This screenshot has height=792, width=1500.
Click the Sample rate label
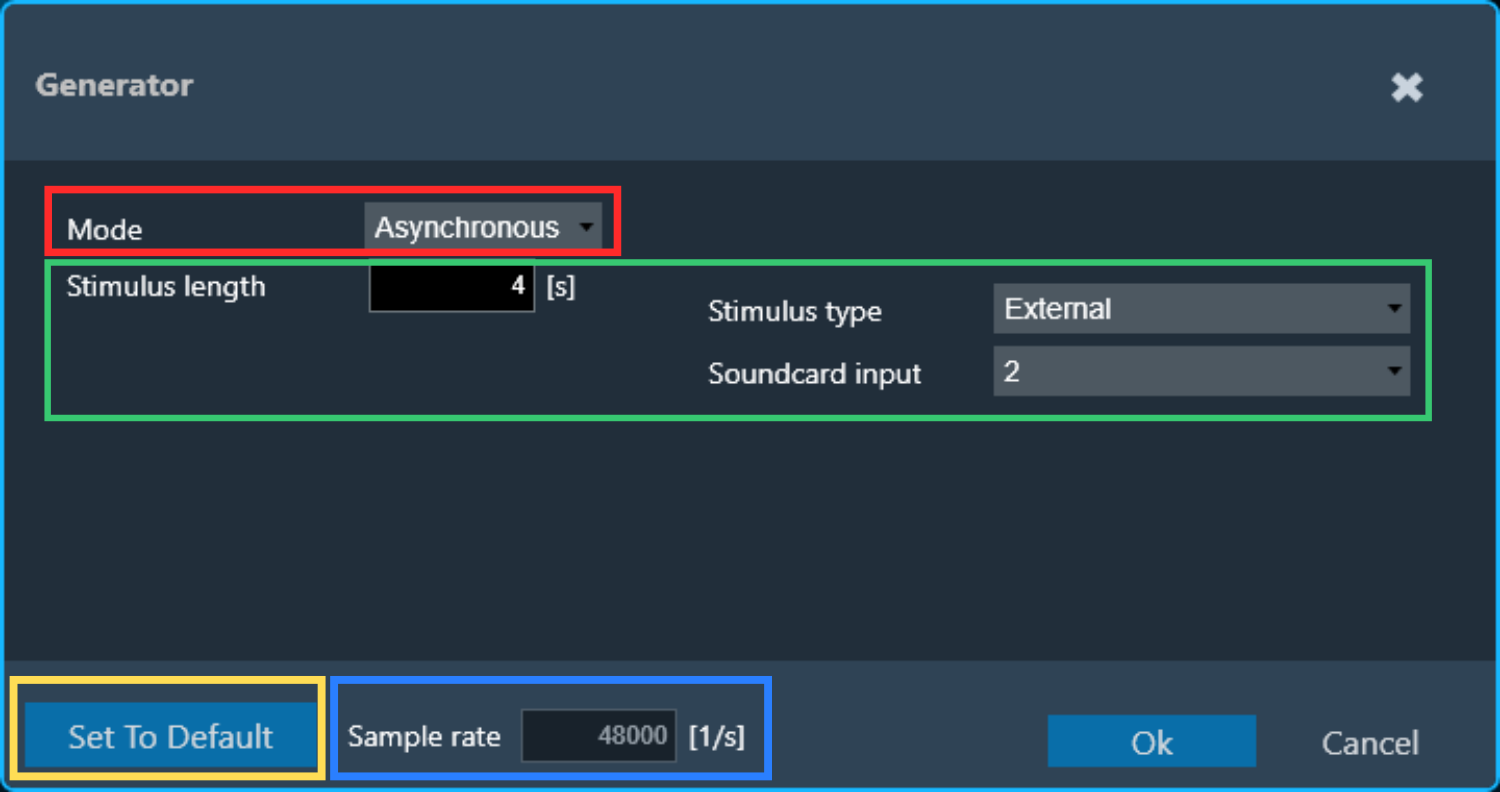pyautogui.click(x=424, y=737)
